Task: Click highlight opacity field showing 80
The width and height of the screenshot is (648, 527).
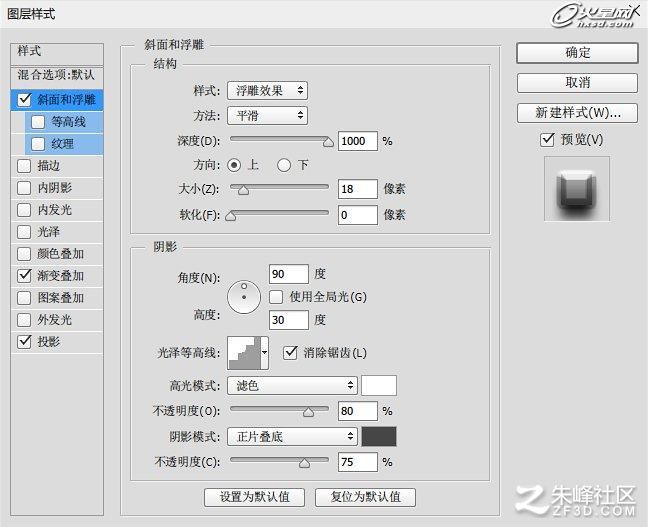Action: [x=357, y=411]
